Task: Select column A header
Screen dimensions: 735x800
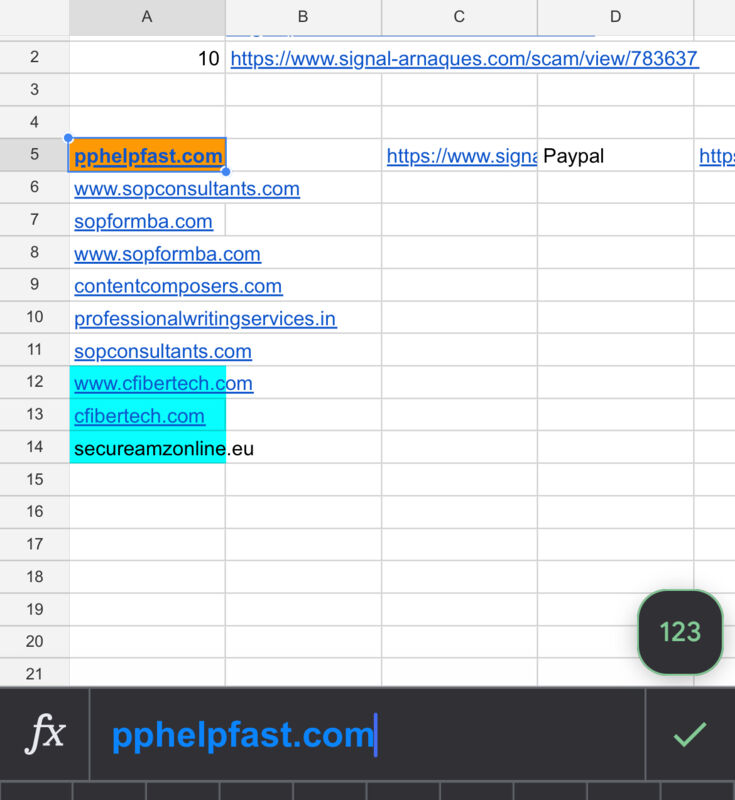Action: pos(147,17)
